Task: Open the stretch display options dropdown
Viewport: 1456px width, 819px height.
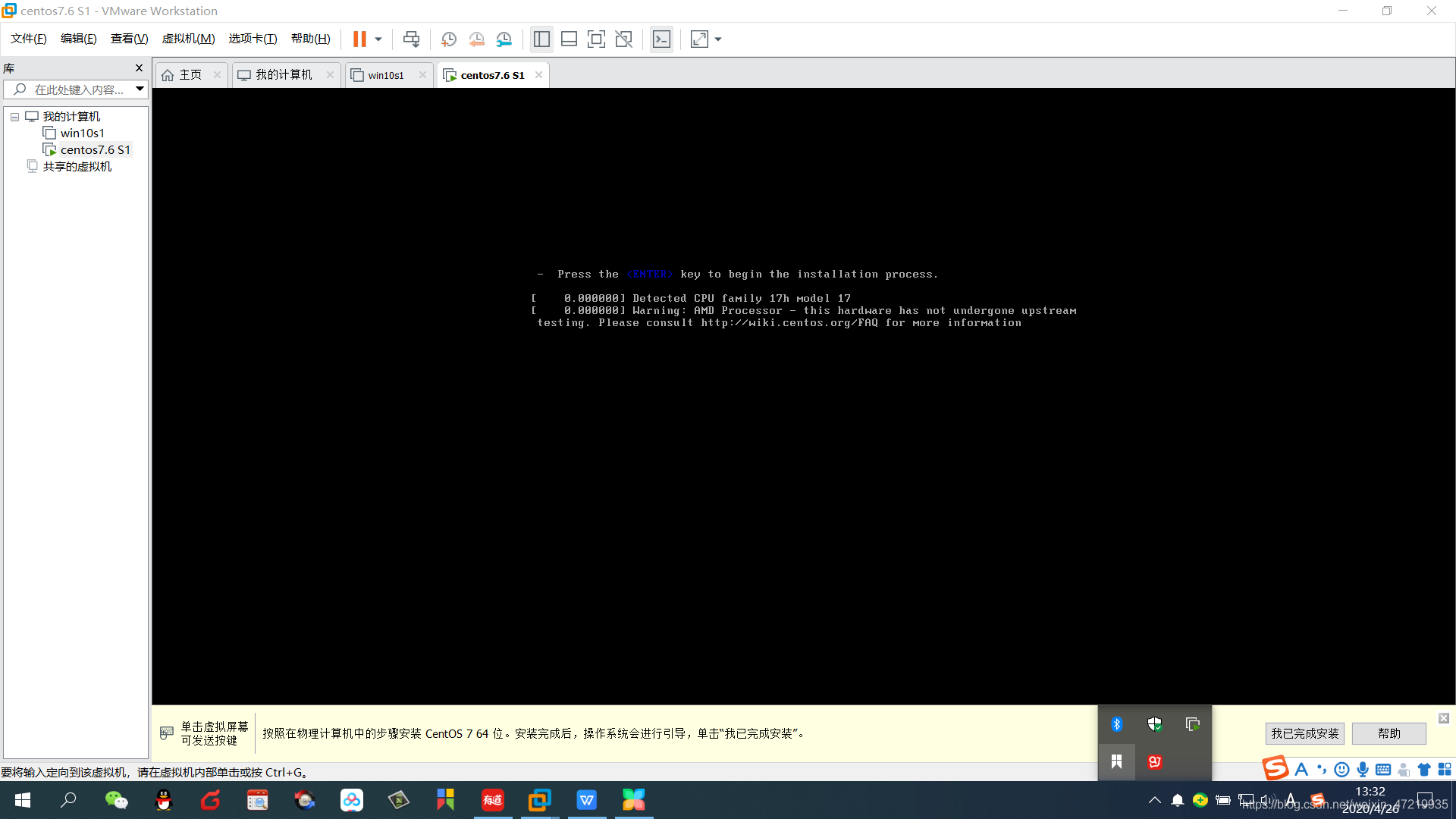Action: pos(718,39)
